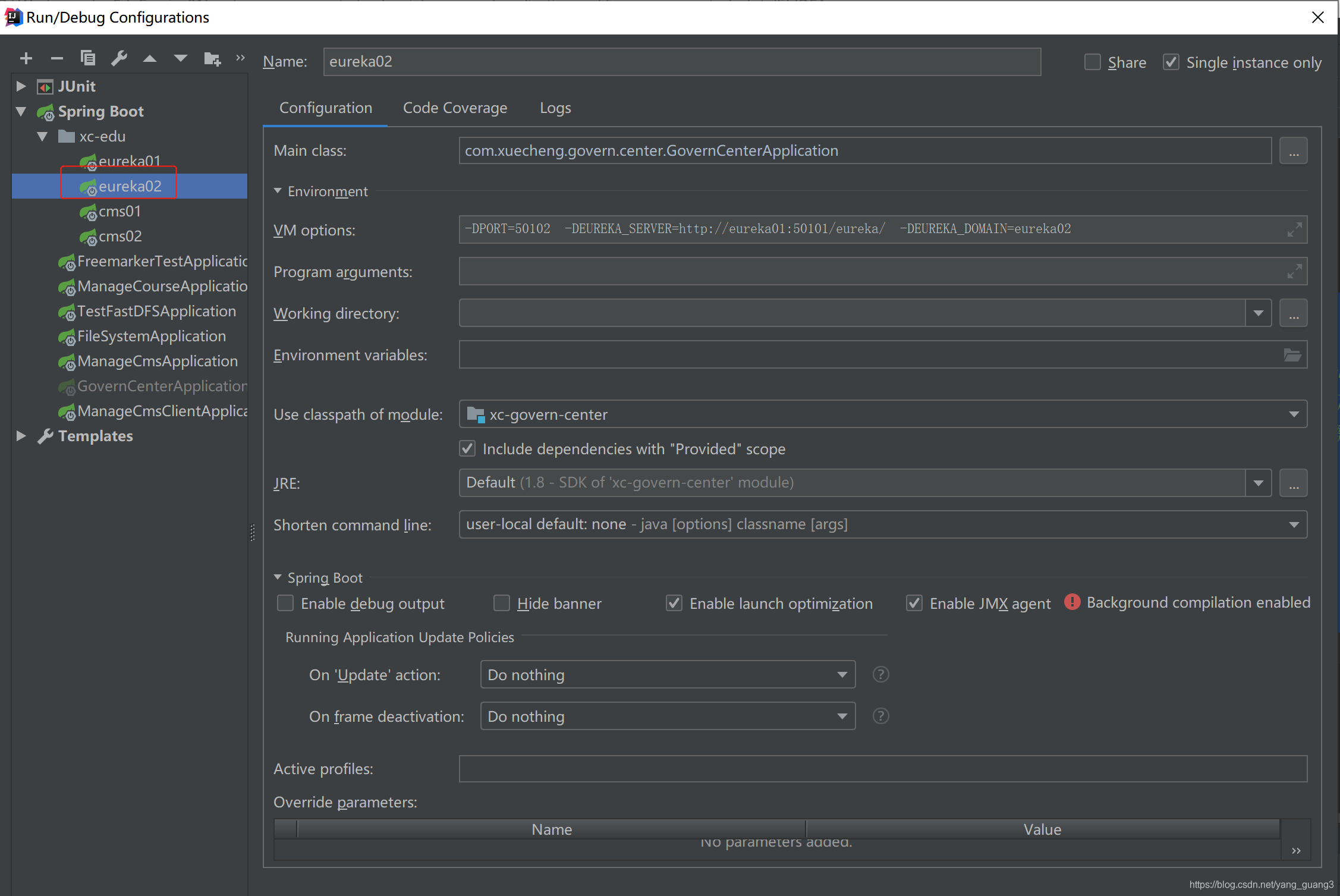Click the remove configuration minus icon
Screen dimensions: 1340x896
(57, 58)
